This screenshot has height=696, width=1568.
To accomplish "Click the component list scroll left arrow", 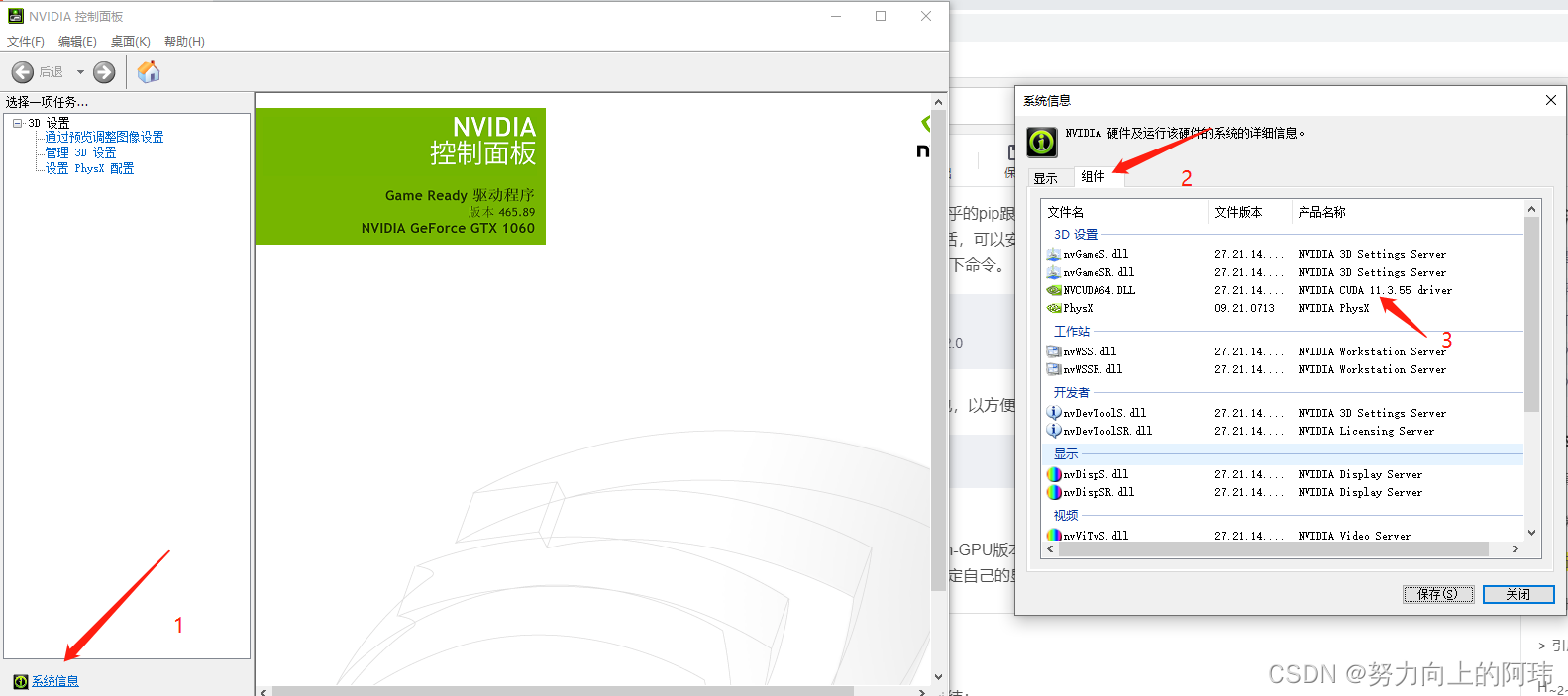I will [x=1050, y=548].
